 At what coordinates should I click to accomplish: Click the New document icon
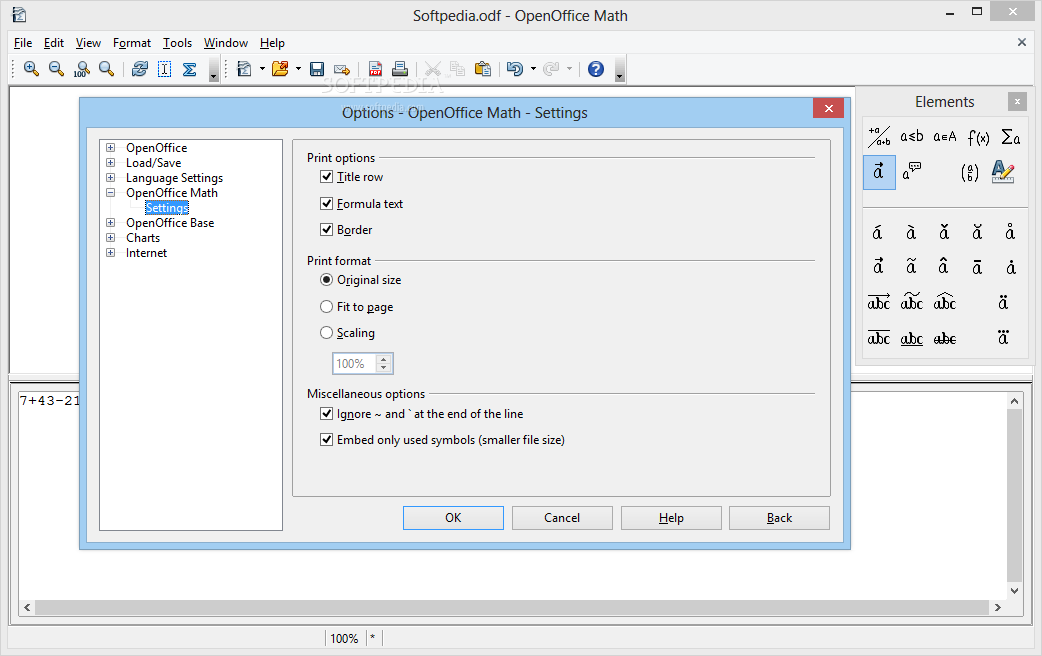245,68
